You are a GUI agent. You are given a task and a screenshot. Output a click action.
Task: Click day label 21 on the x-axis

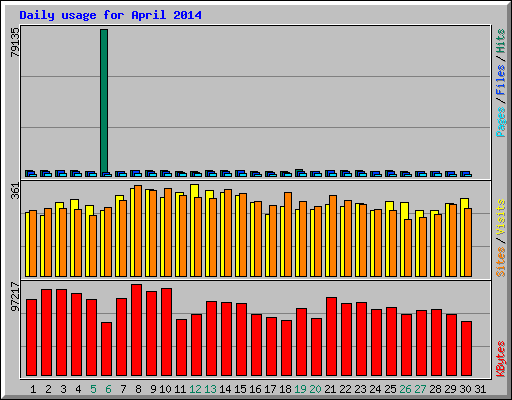pyautogui.click(x=330, y=389)
